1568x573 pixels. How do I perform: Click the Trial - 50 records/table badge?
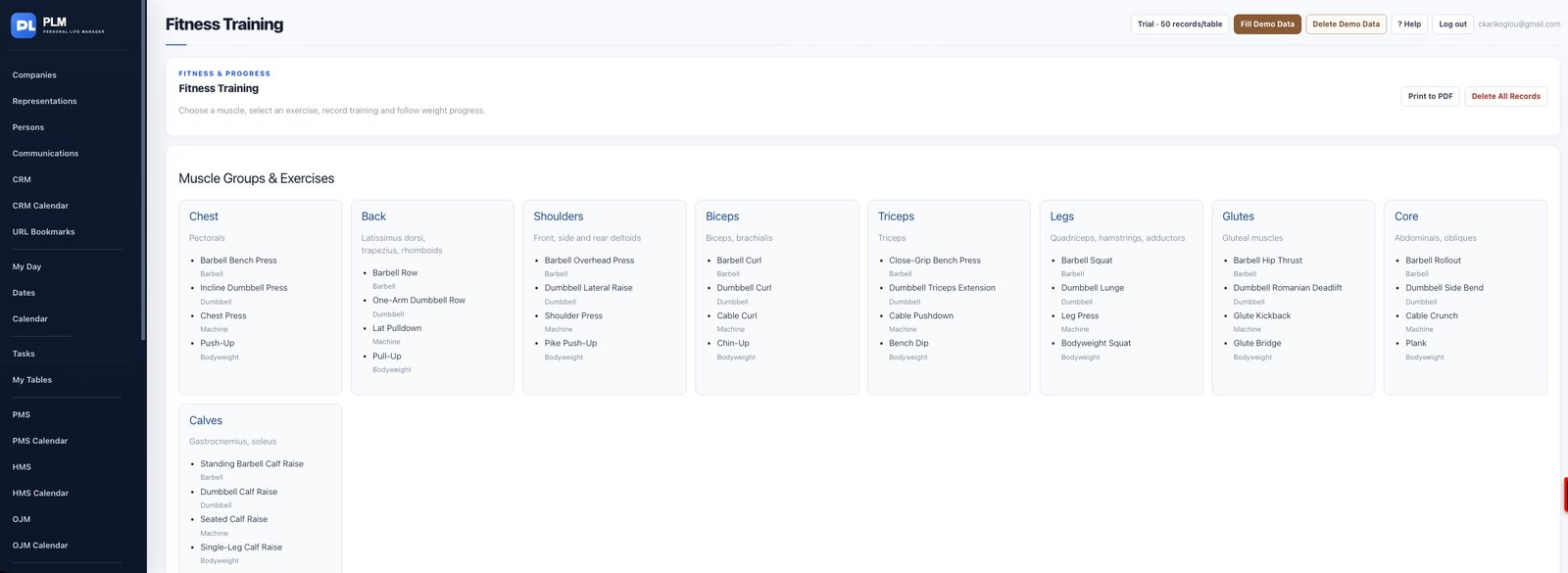1180,24
